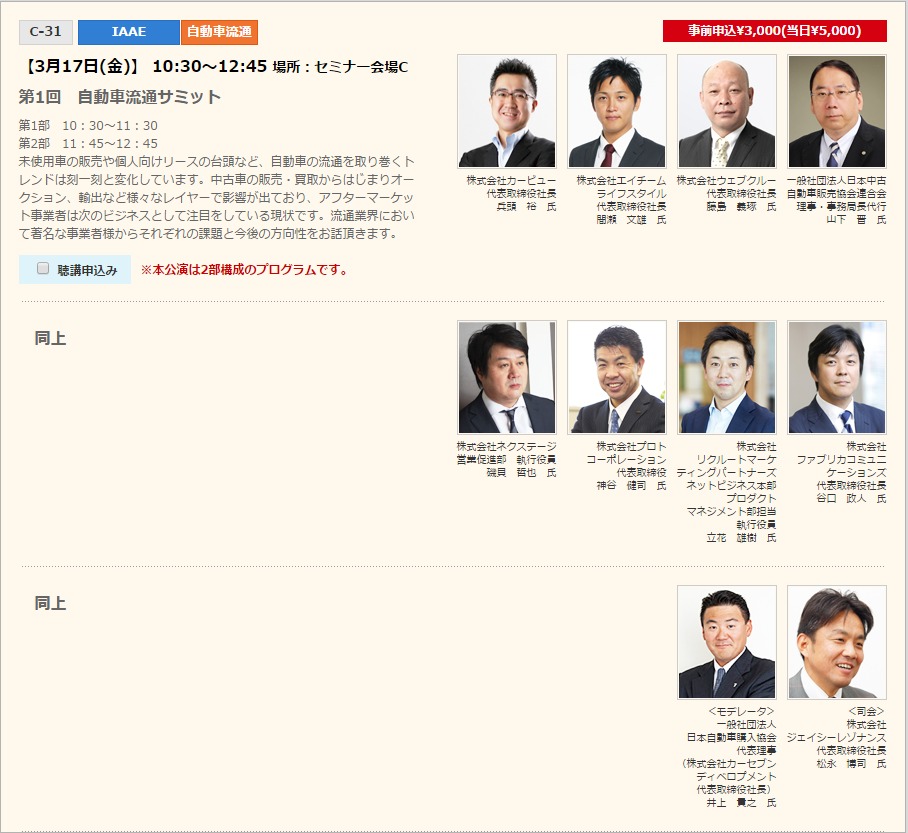Viewport: 908px width, 833px height.
Task: Click the caption line ジェイシーレゾナンス
Action: 836,738
